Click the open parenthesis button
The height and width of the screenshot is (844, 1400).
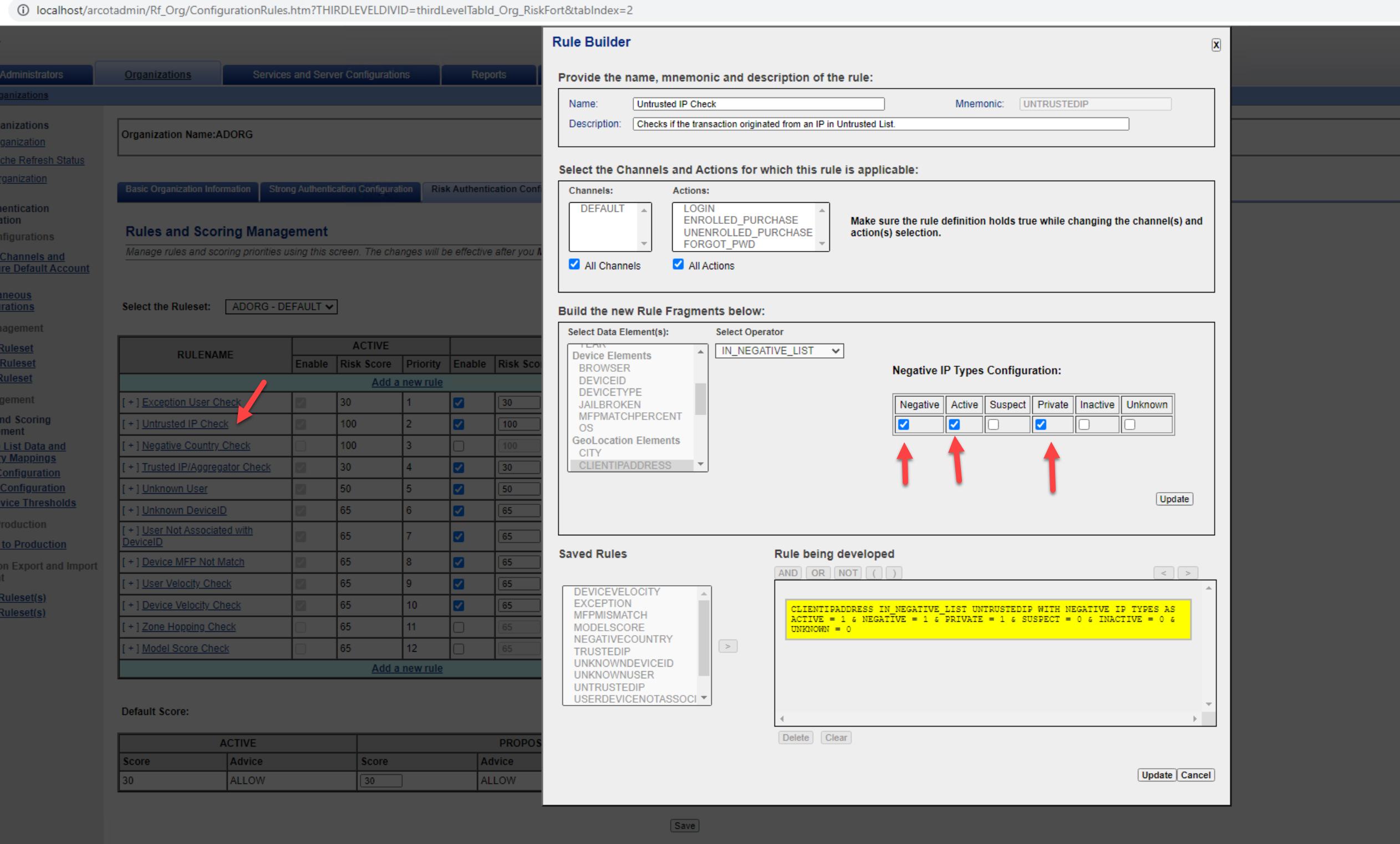click(874, 572)
